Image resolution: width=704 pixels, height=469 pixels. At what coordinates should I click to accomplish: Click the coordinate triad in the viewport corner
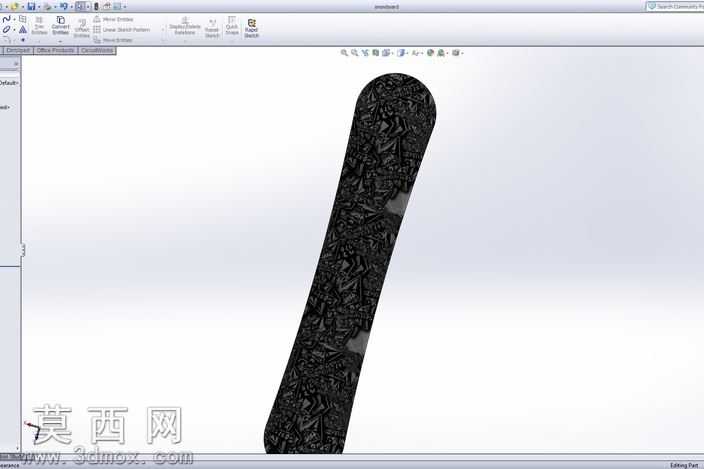point(33,430)
